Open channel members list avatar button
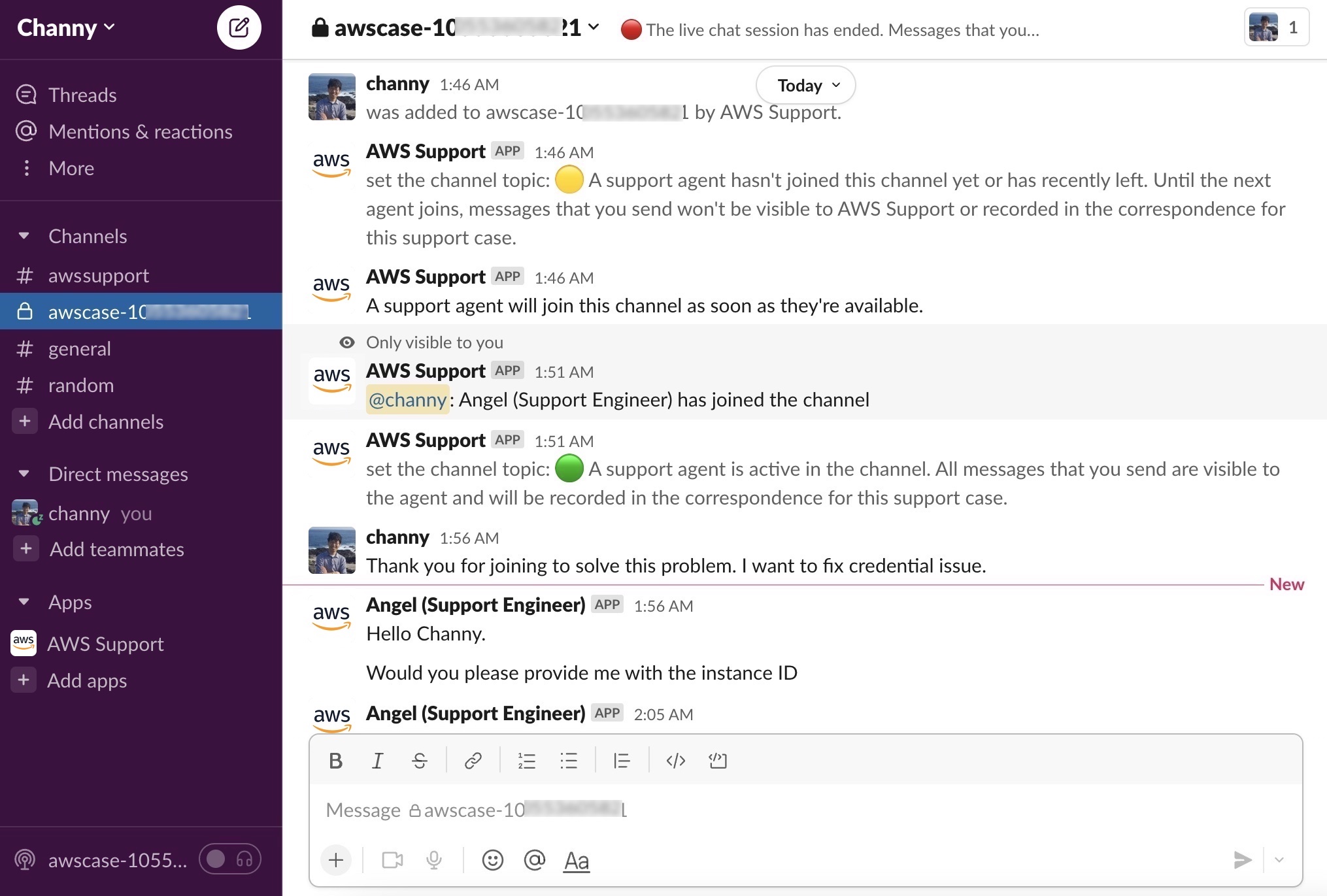1327x896 pixels. point(1275,27)
